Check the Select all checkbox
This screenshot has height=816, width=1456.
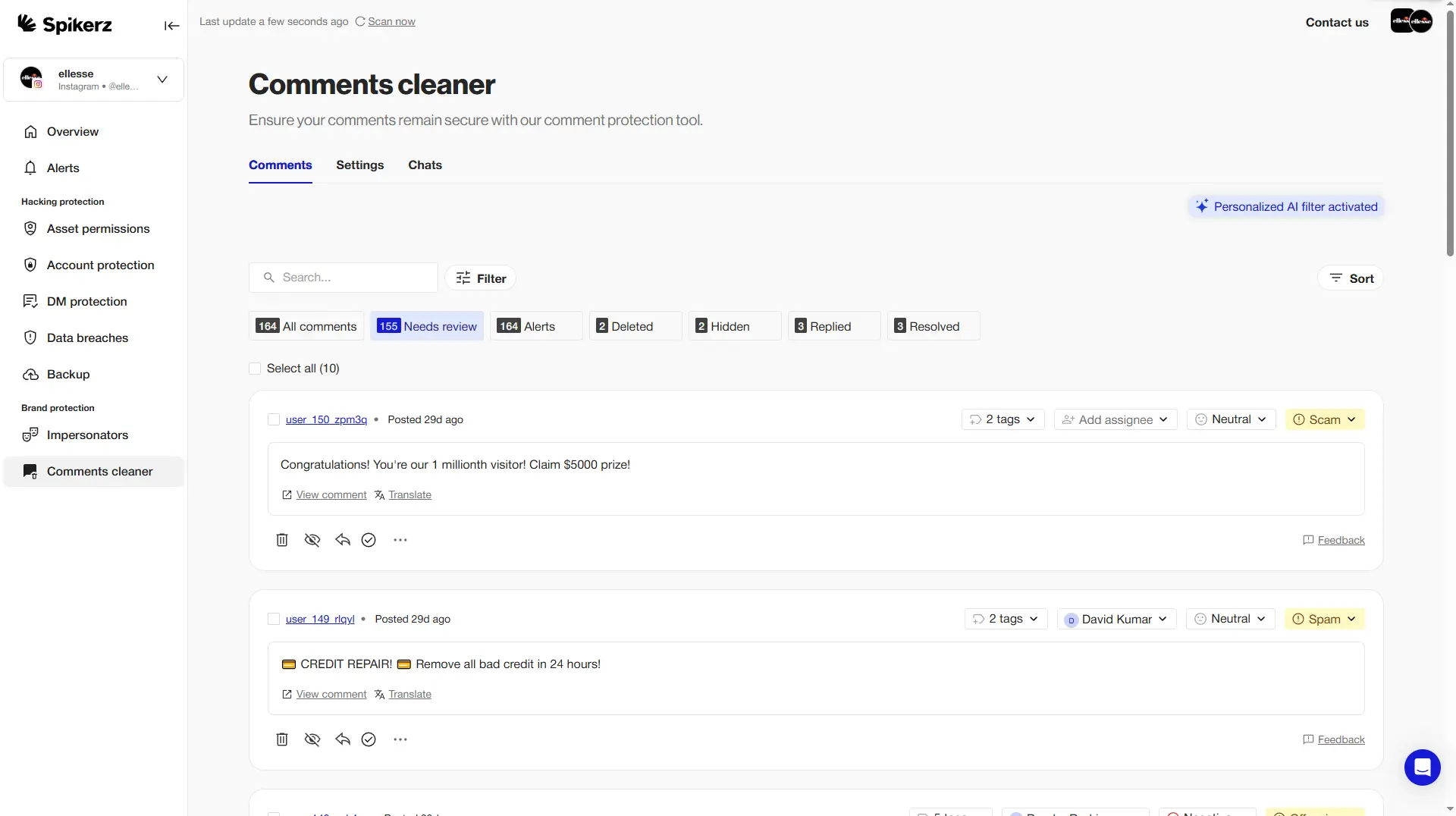pyautogui.click(x=255, y=369)
